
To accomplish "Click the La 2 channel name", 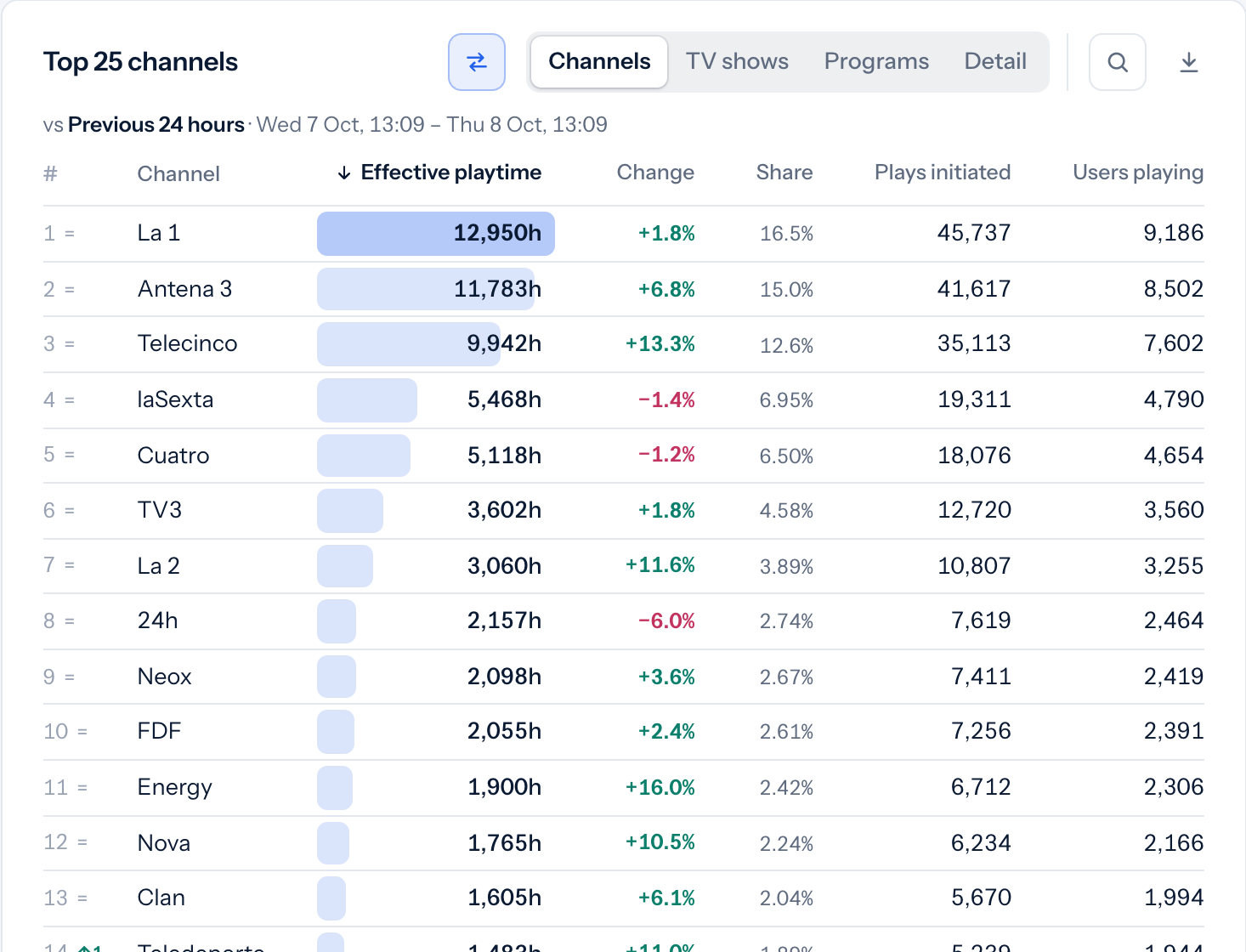I will (159, 567).
